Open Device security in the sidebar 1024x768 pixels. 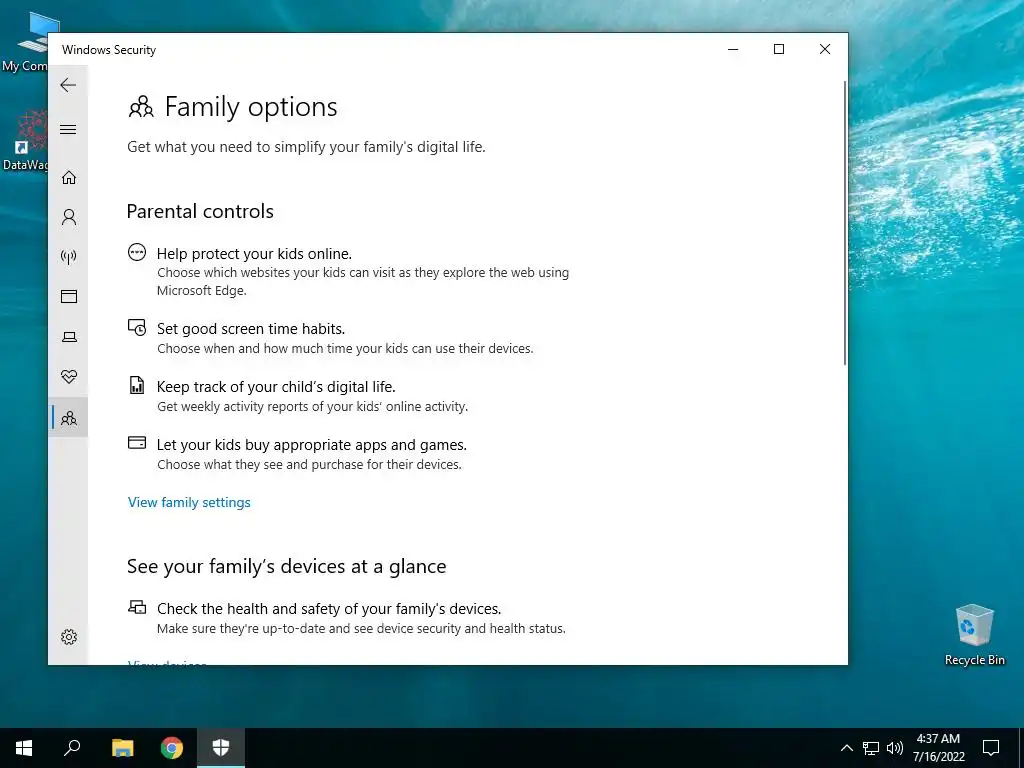[69, 337]
